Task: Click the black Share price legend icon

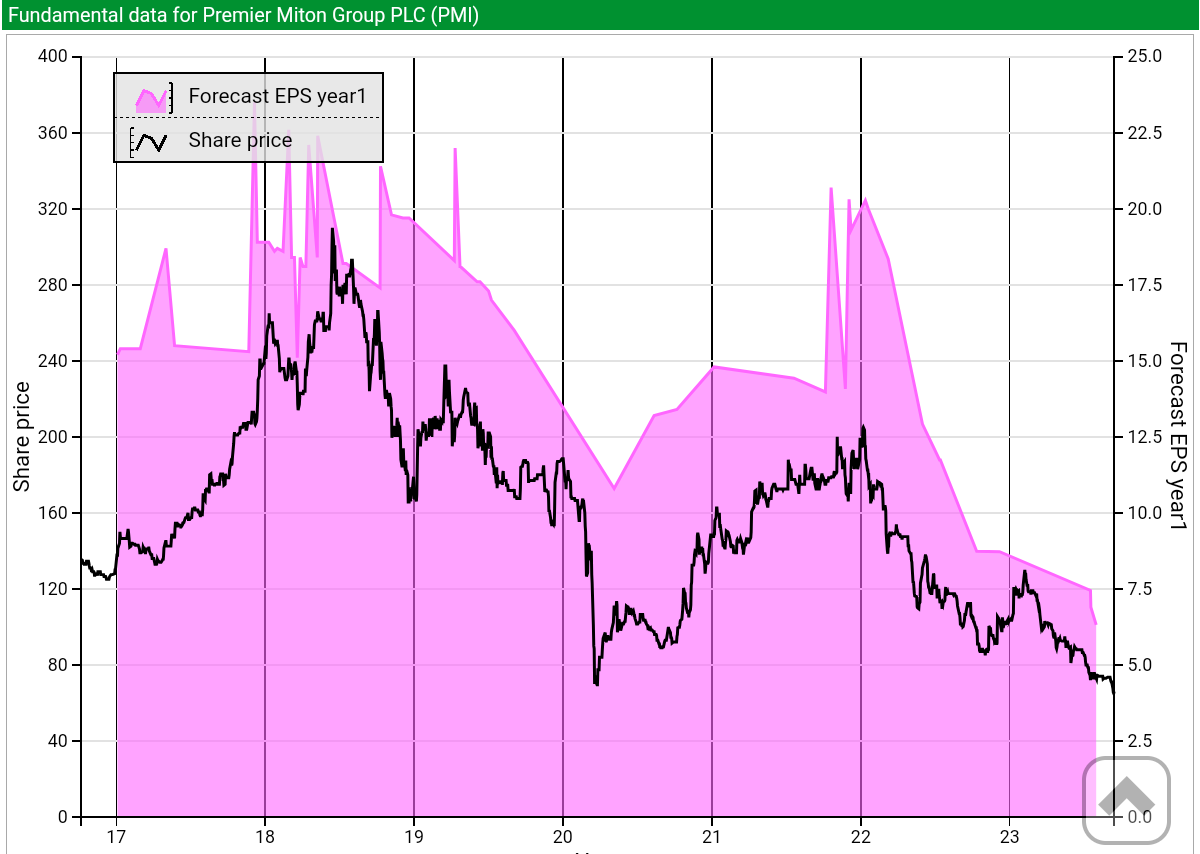Action: pos(149,141)
